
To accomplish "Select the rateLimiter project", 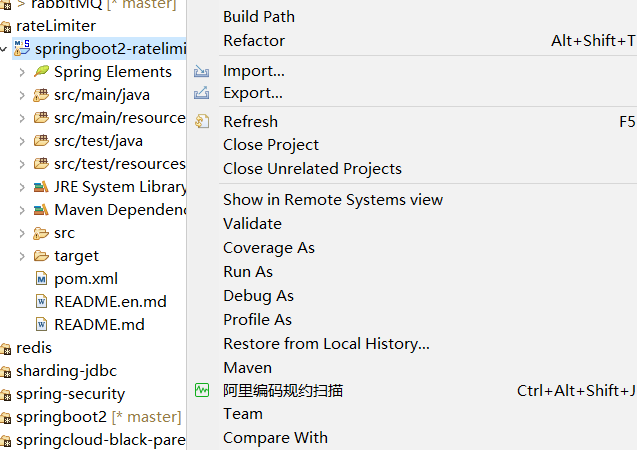I will click(56, 26).
